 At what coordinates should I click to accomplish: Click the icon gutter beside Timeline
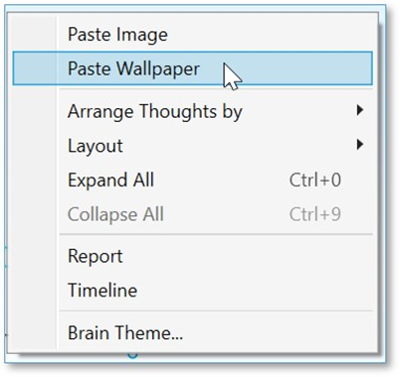[34, 290]
